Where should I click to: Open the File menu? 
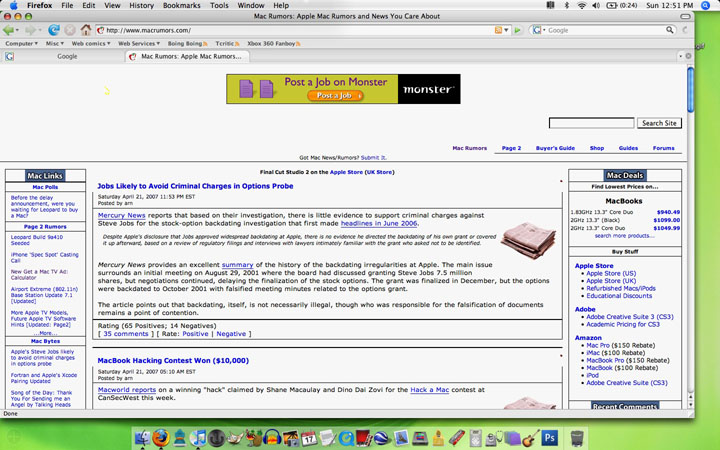(x=67, y=5)
